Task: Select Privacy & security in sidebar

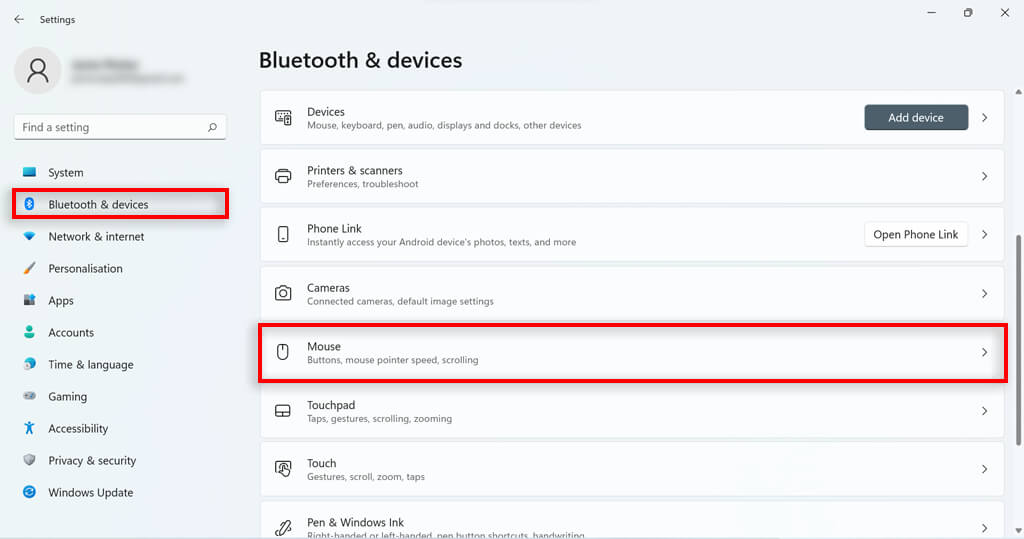Action: tap(92, 461)
